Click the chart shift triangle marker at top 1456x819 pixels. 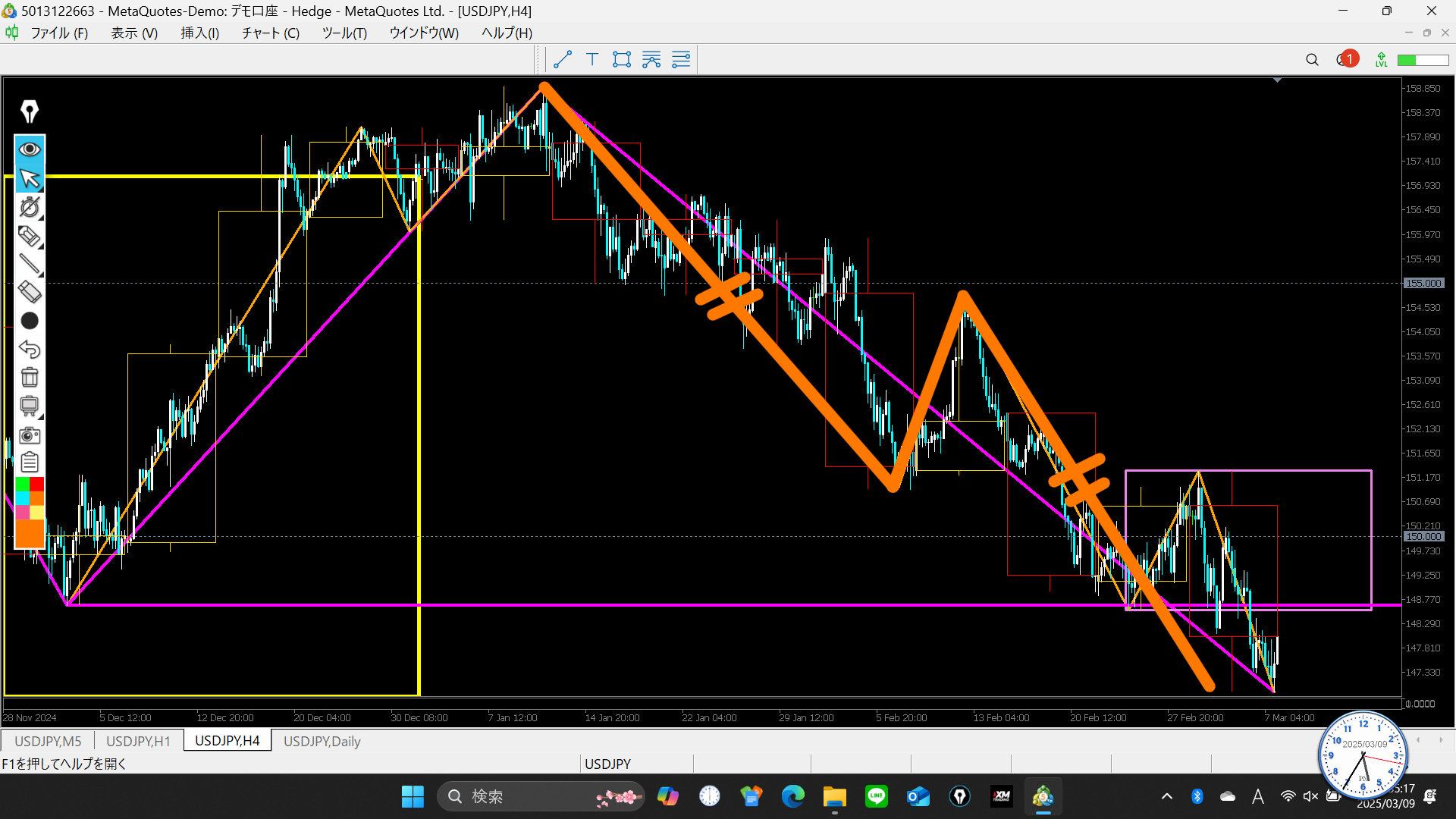(x=1278, y=80)
